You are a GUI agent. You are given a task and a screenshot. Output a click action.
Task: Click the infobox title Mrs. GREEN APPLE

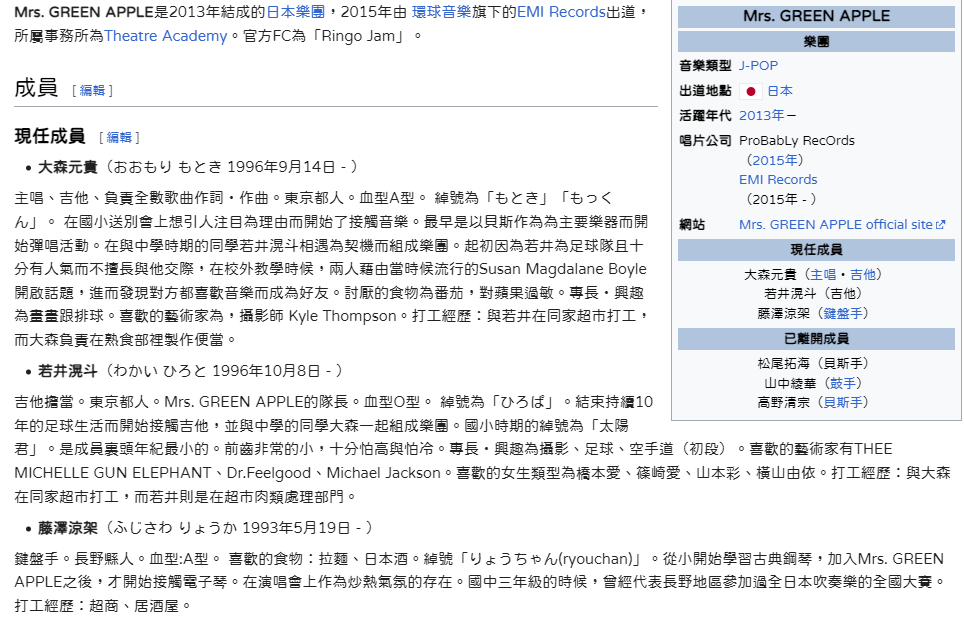coord(816,16)
